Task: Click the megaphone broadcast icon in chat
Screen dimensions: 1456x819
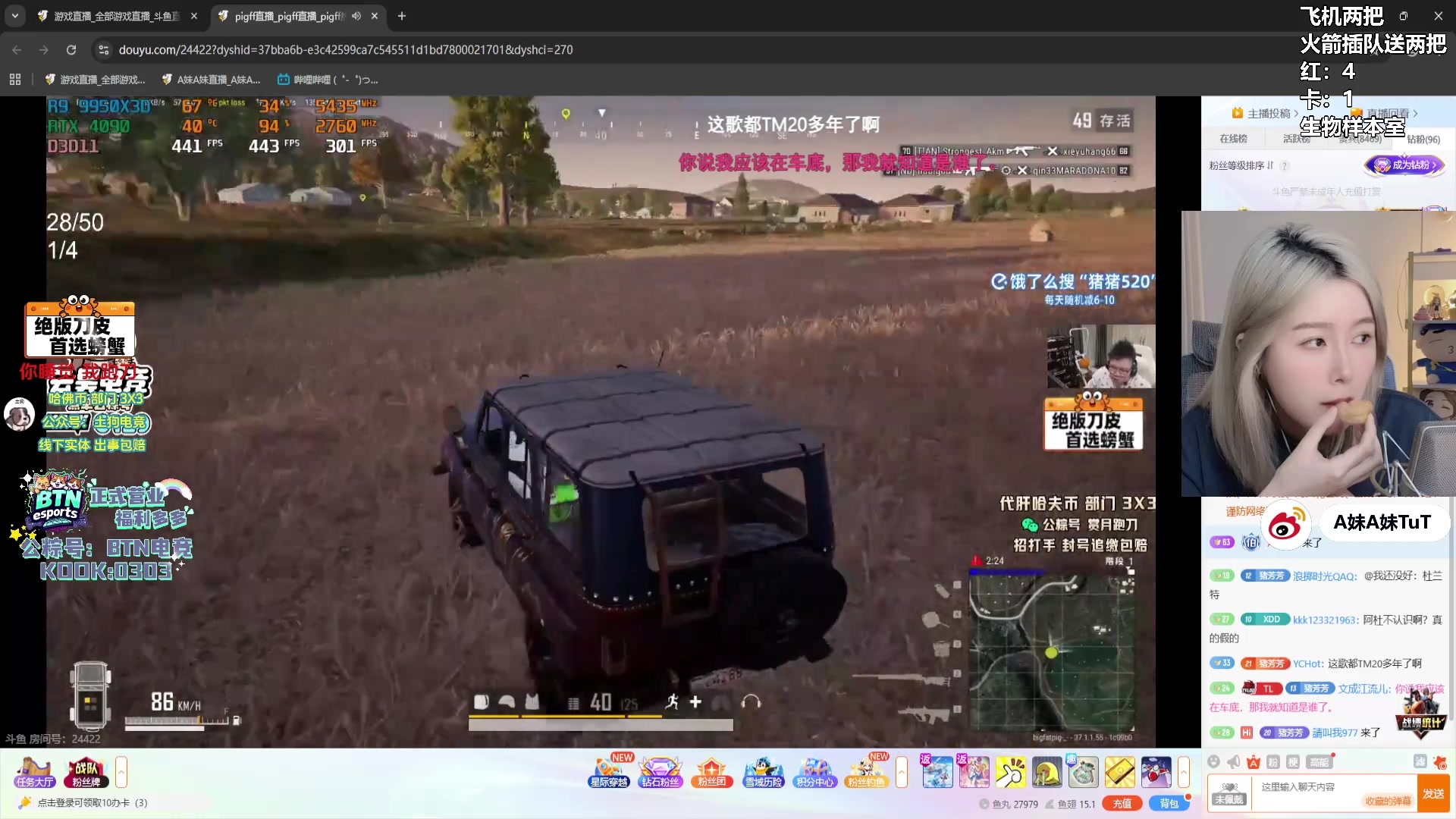Action: tap(1234, 762)
